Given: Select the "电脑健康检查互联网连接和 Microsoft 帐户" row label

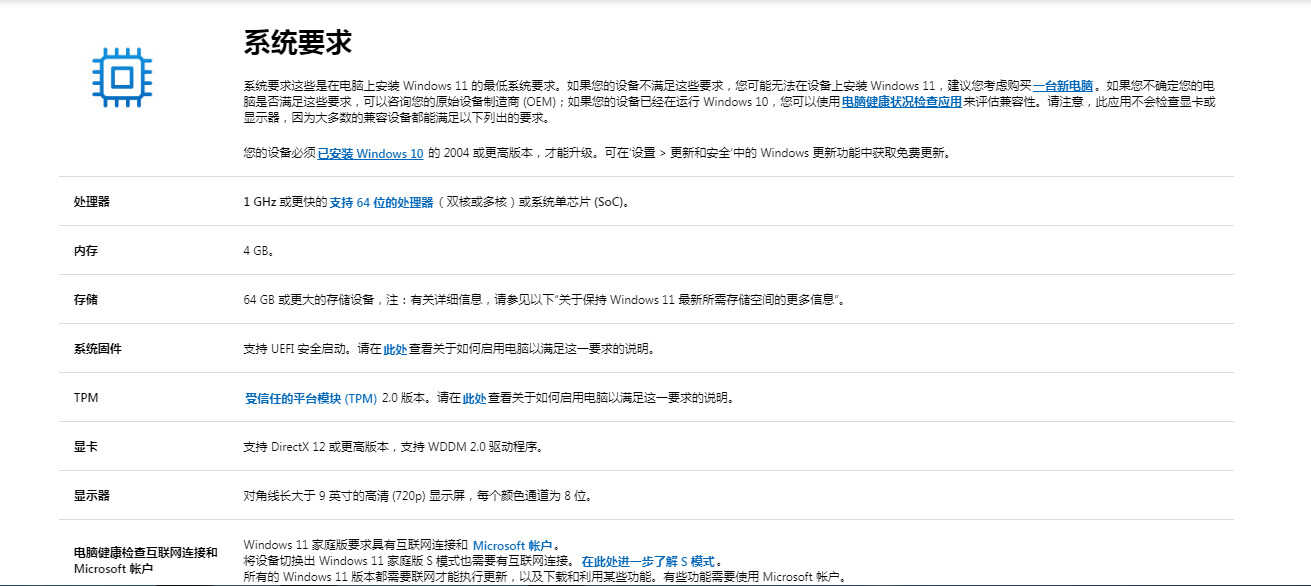Looking at the screenshot, I should (x=146, y=561).
